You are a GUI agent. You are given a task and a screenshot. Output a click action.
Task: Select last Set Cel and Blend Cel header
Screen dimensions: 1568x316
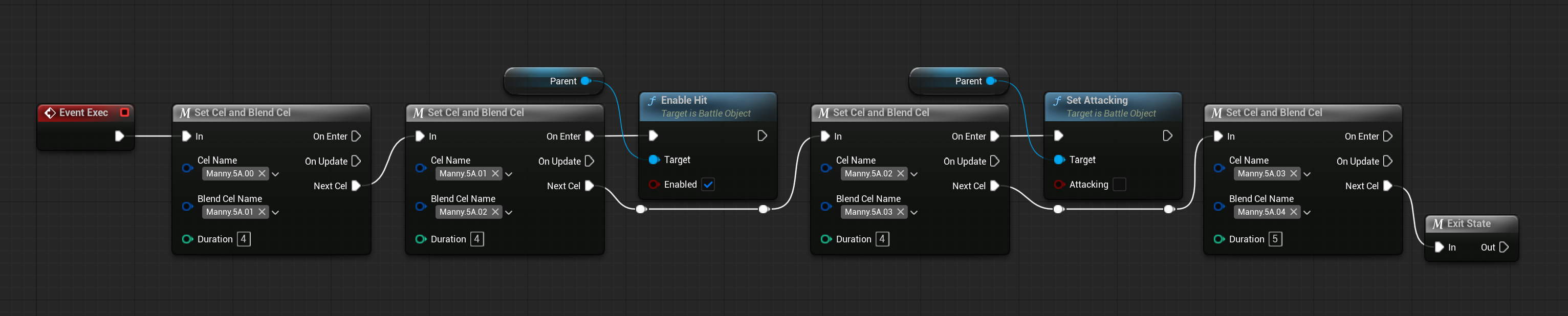[1303, 112]
